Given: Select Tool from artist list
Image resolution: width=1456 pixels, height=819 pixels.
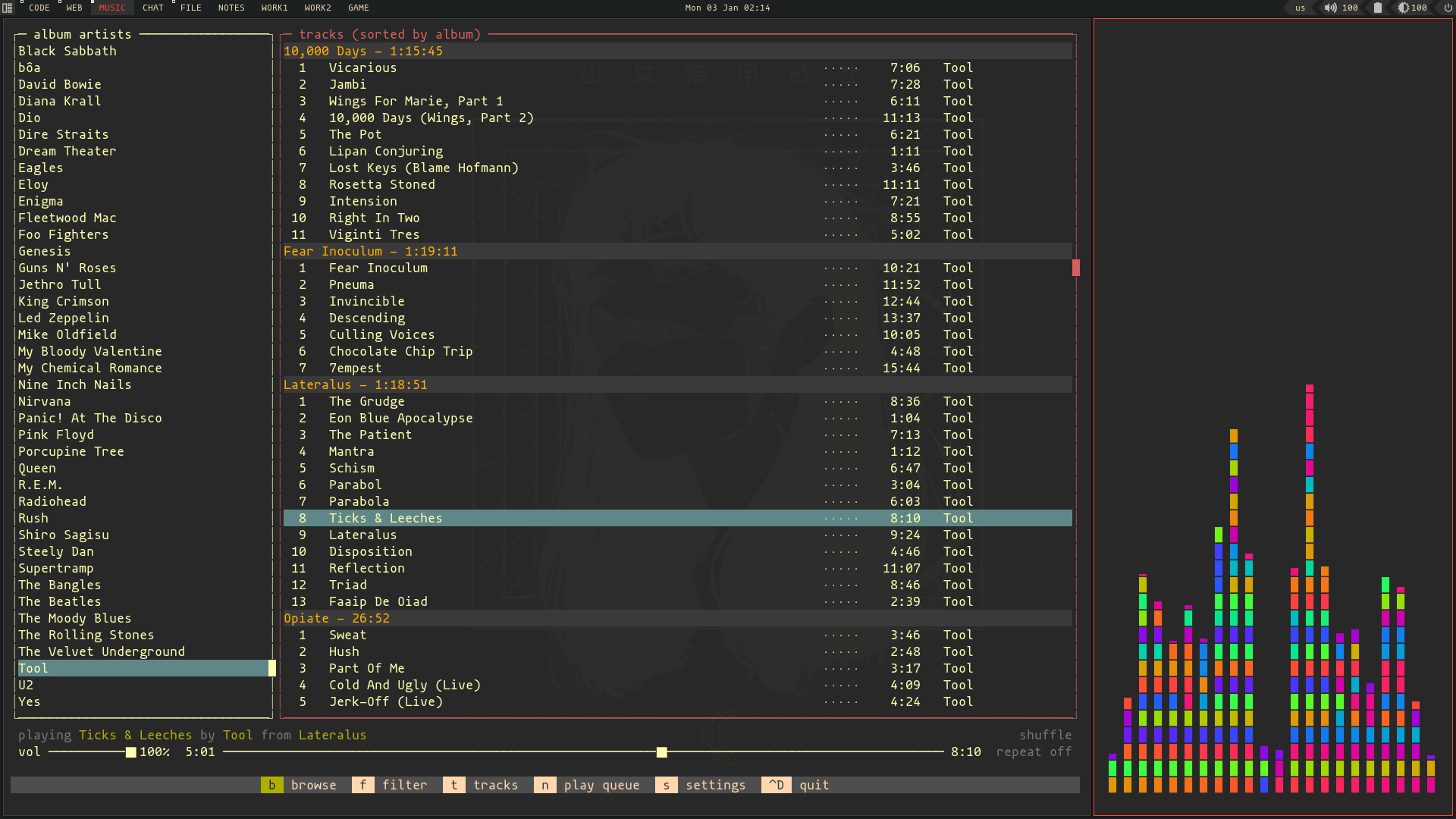Looking at the screenshot, I should click(32, 668).
